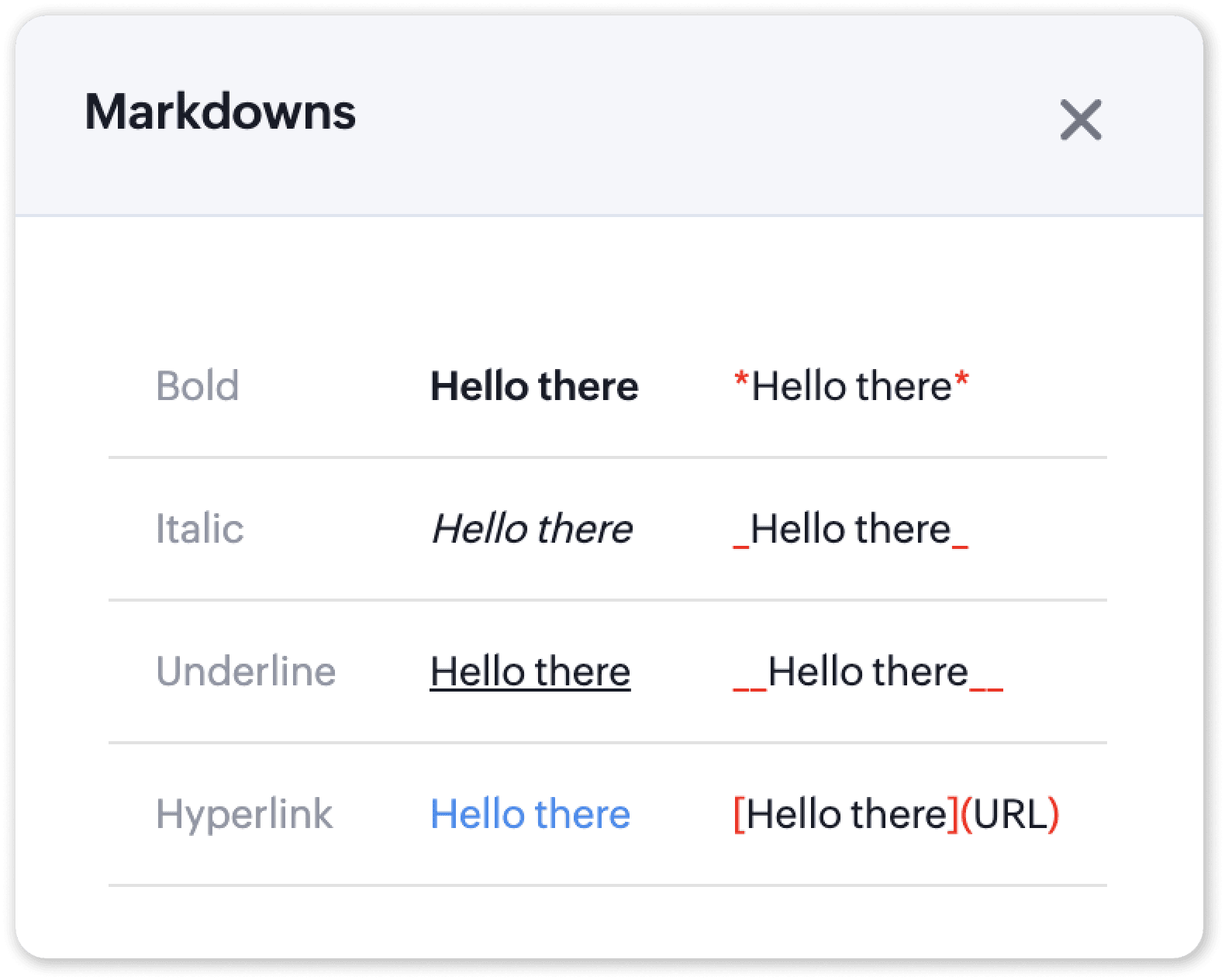The image size is (1225, 980).
Task: Click the trailing red asterisk in Bold syntax
Action: click(x=961, y=382)
